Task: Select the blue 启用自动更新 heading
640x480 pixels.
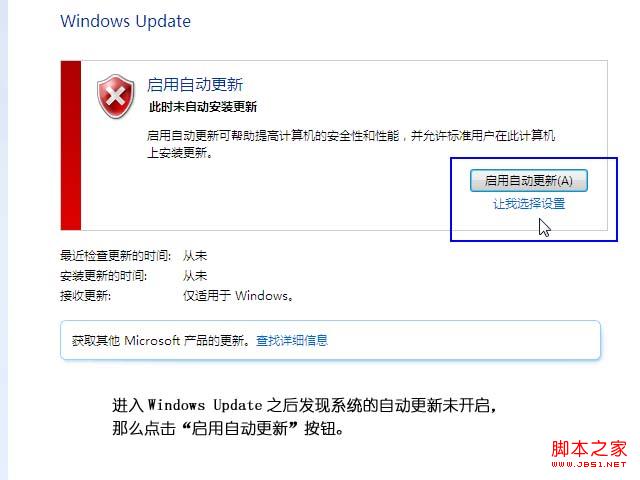Action: point(195,84)
